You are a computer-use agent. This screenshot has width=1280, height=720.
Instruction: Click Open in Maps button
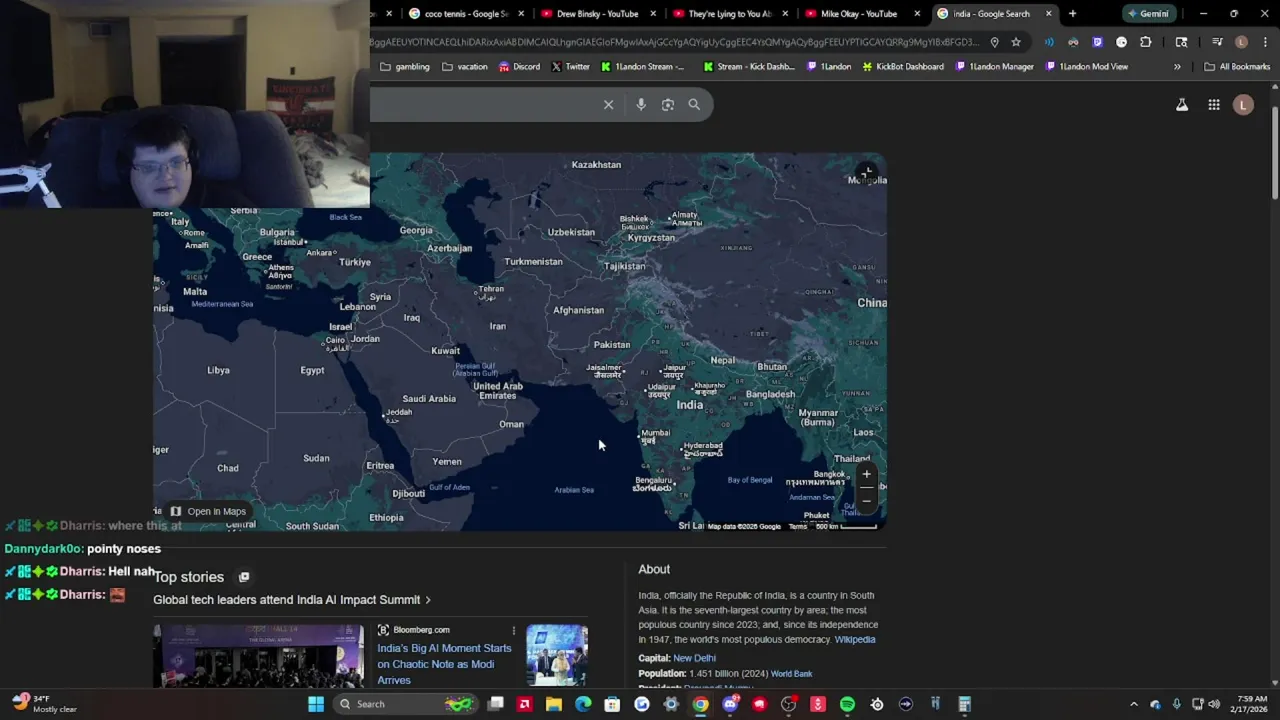(208, 511)
